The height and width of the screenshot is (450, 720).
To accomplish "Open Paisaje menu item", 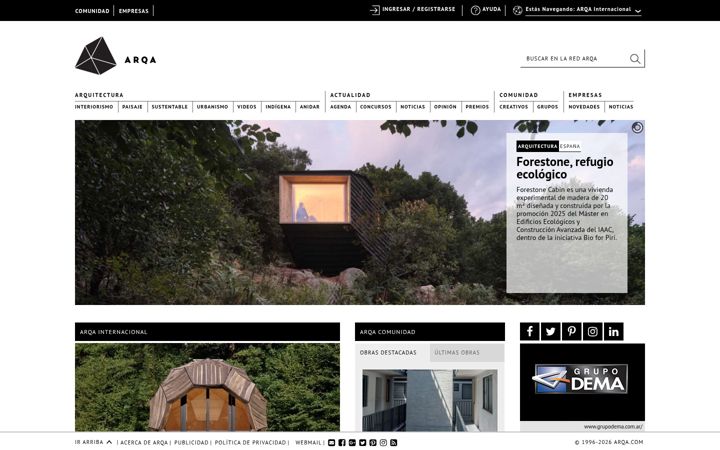I will coord(132,107).
